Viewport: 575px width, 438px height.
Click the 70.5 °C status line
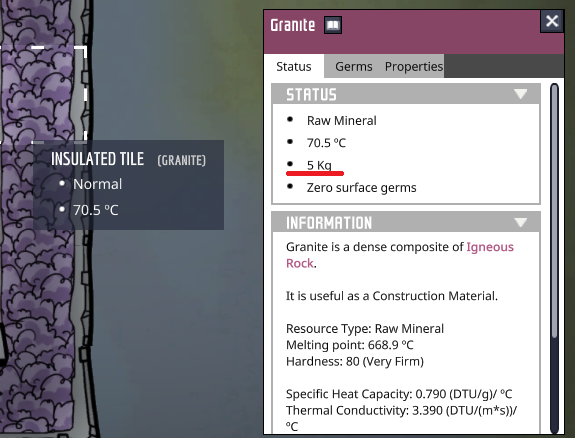point(326,143)
